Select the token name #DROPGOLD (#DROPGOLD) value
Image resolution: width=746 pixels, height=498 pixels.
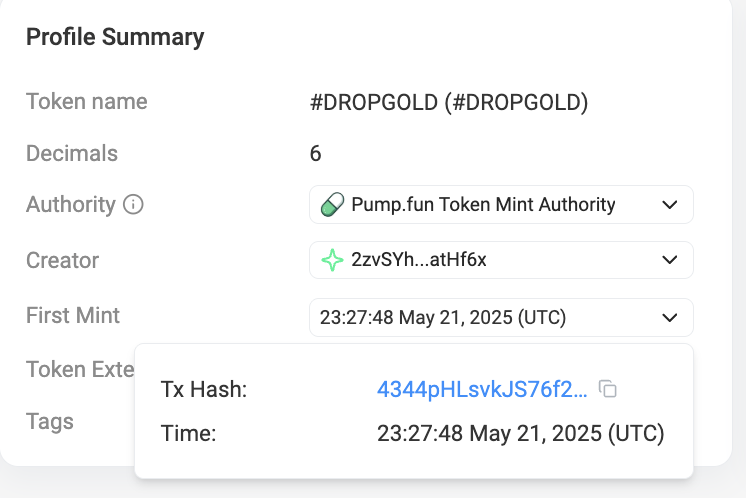tap(449, 102)
